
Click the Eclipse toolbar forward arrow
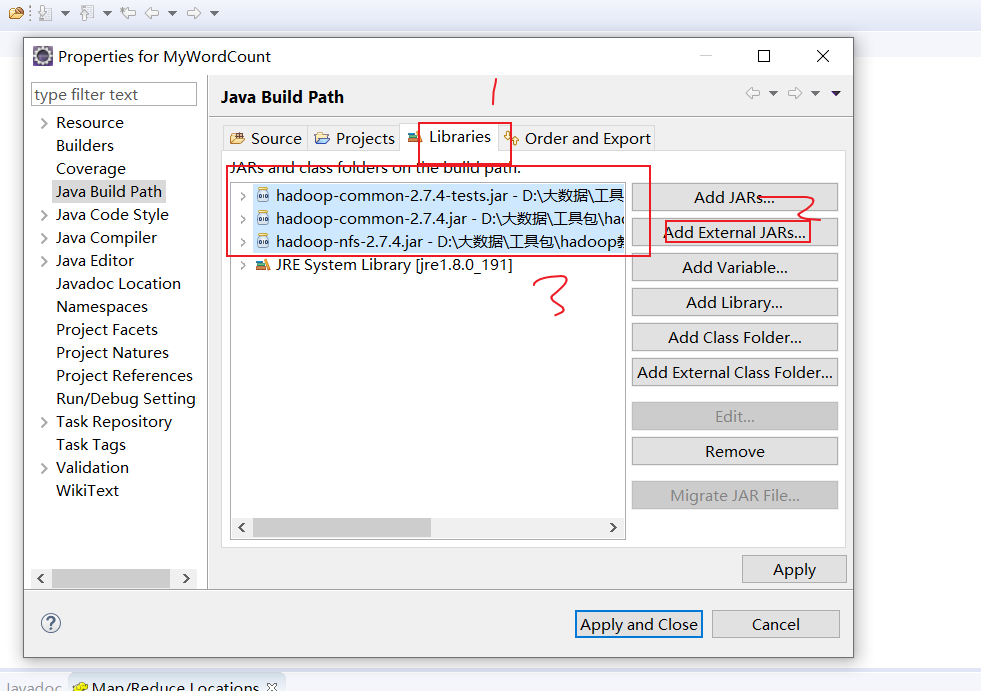194,13
